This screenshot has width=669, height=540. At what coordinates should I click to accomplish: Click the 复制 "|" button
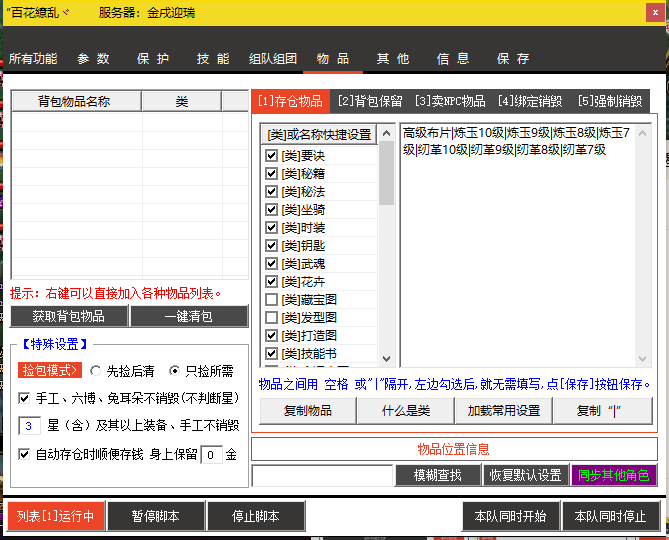(x=602, y=411)
